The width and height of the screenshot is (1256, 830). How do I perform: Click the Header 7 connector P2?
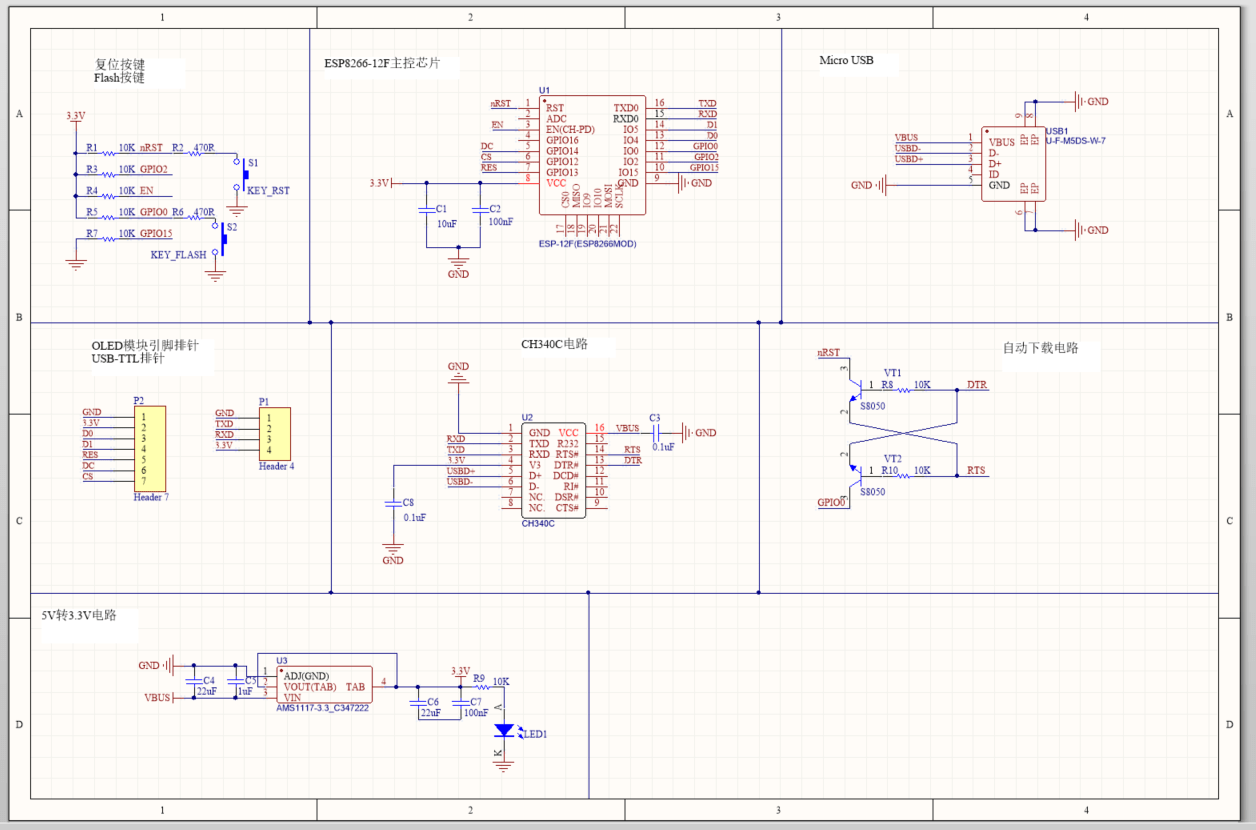152,448
